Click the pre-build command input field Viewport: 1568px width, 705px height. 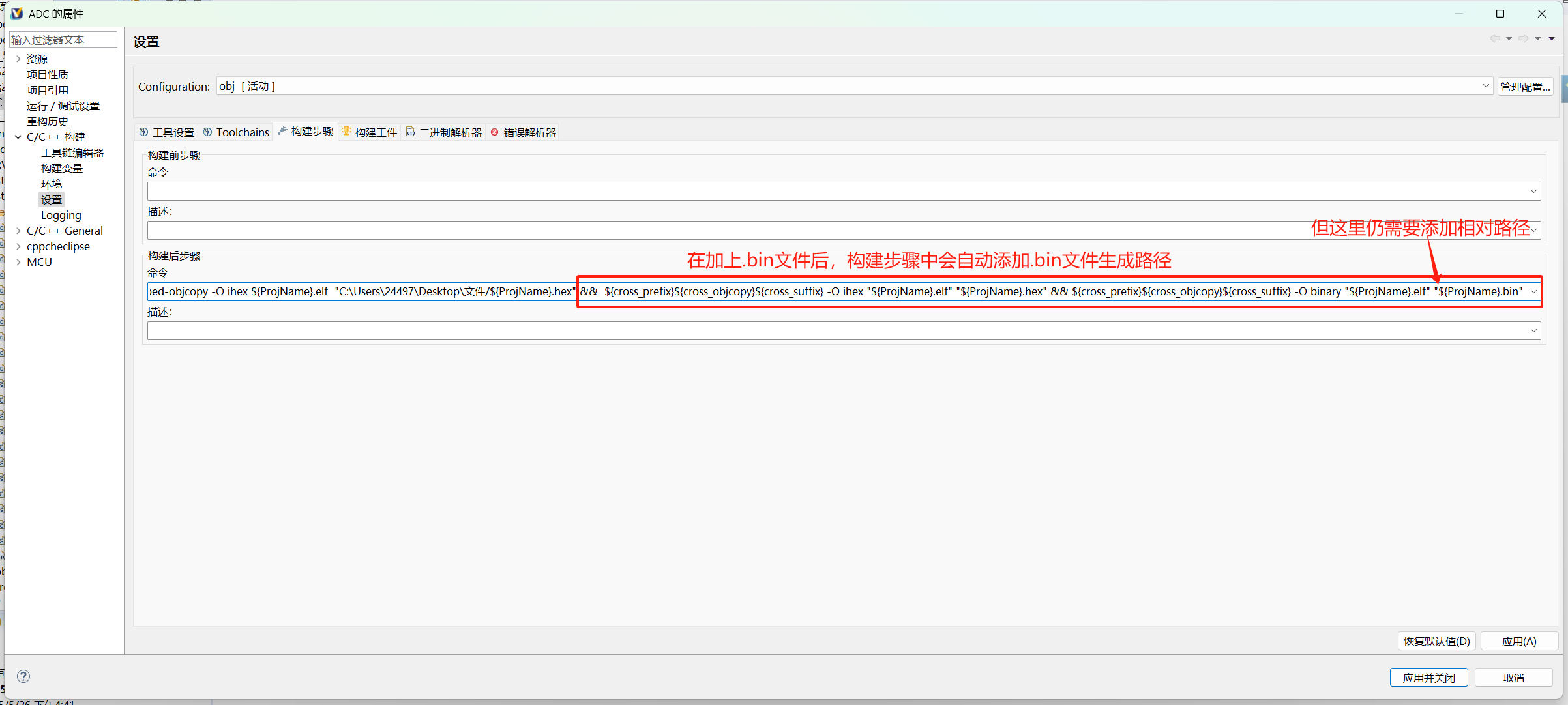point(835,191)
